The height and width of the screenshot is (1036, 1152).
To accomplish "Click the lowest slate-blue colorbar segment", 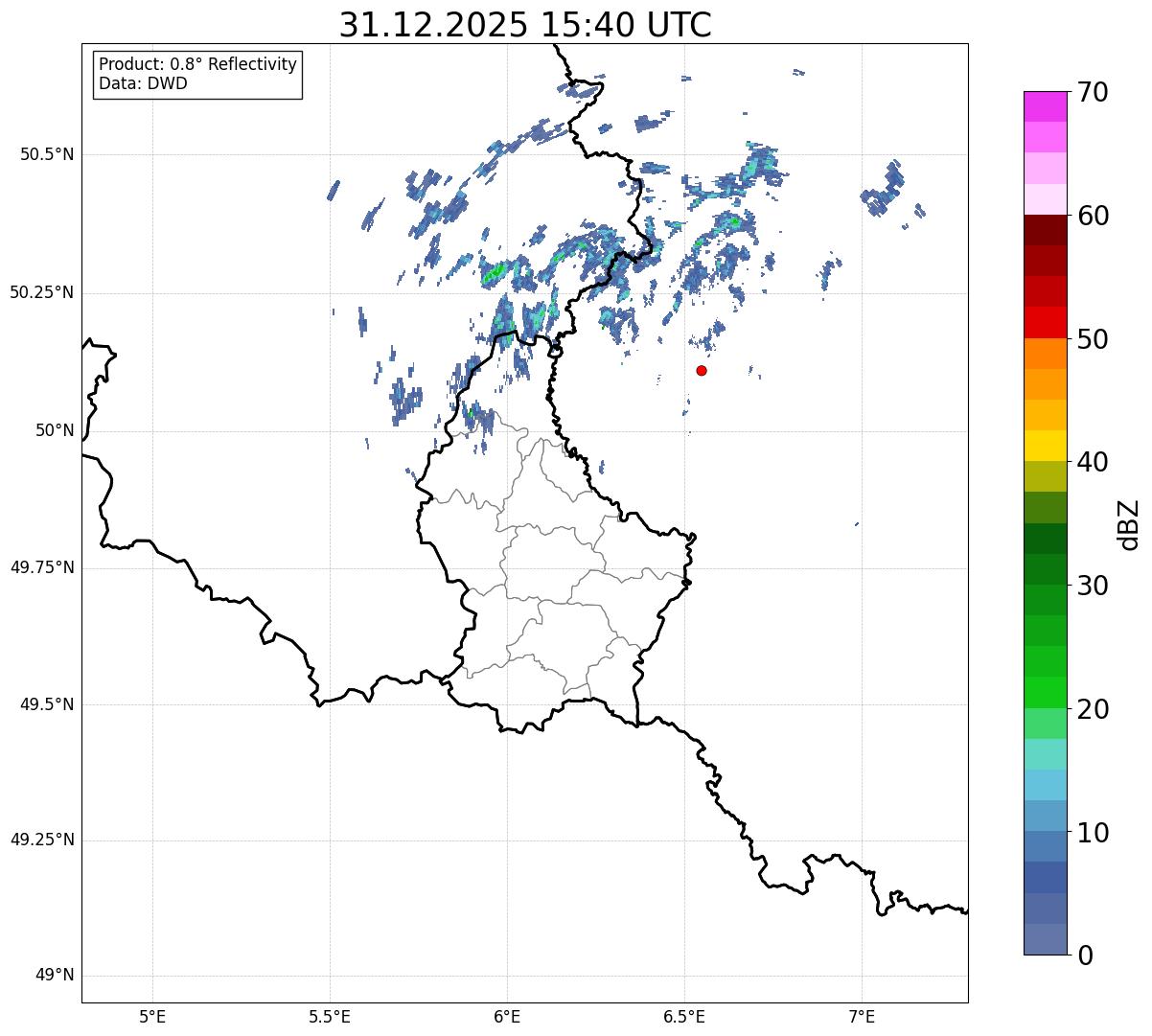I will (1046, 939).
